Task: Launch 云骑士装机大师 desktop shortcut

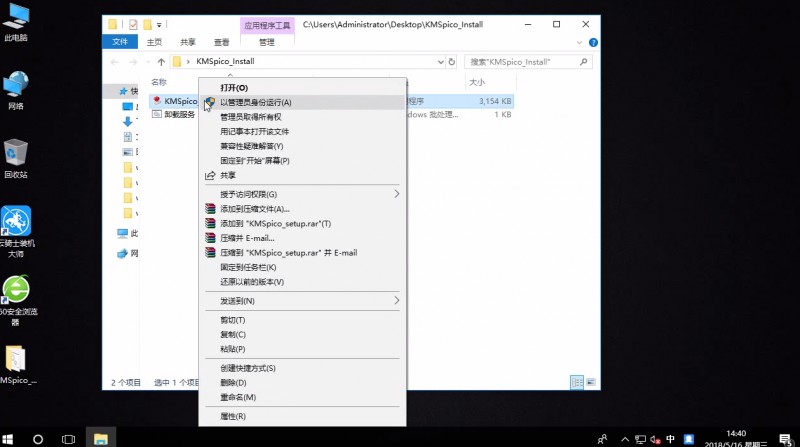Action: pyautogui.click(x=16, y=232)
